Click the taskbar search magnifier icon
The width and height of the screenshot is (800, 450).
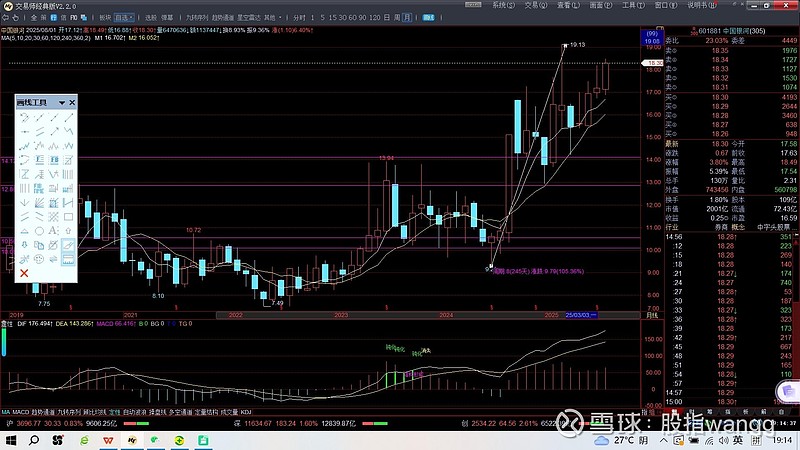tap(34, 440)
